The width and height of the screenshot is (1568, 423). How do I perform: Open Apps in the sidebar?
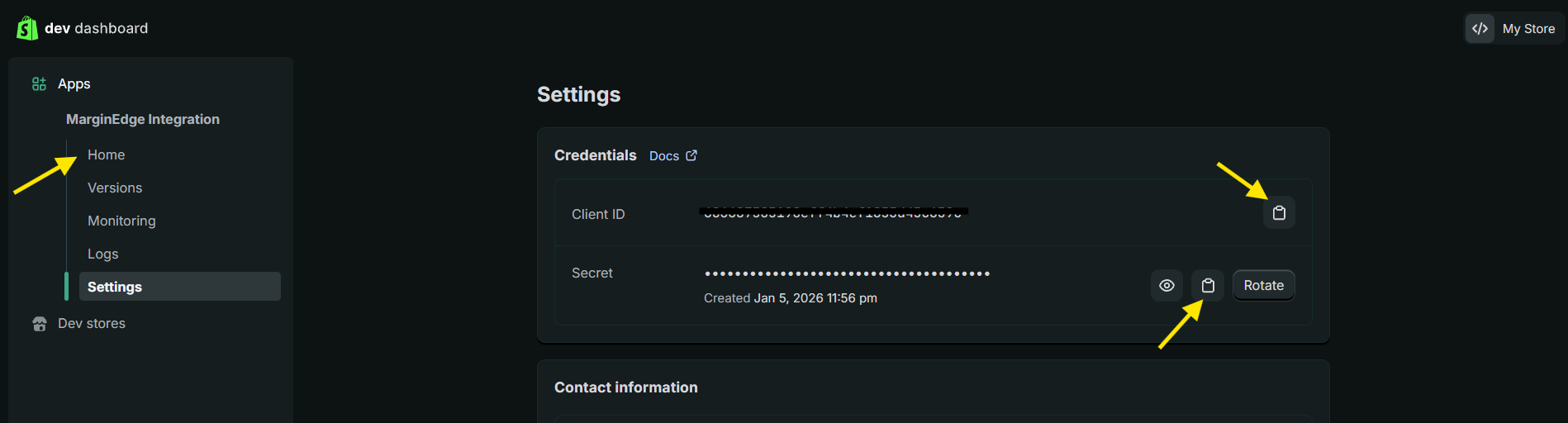coord(74,84)
